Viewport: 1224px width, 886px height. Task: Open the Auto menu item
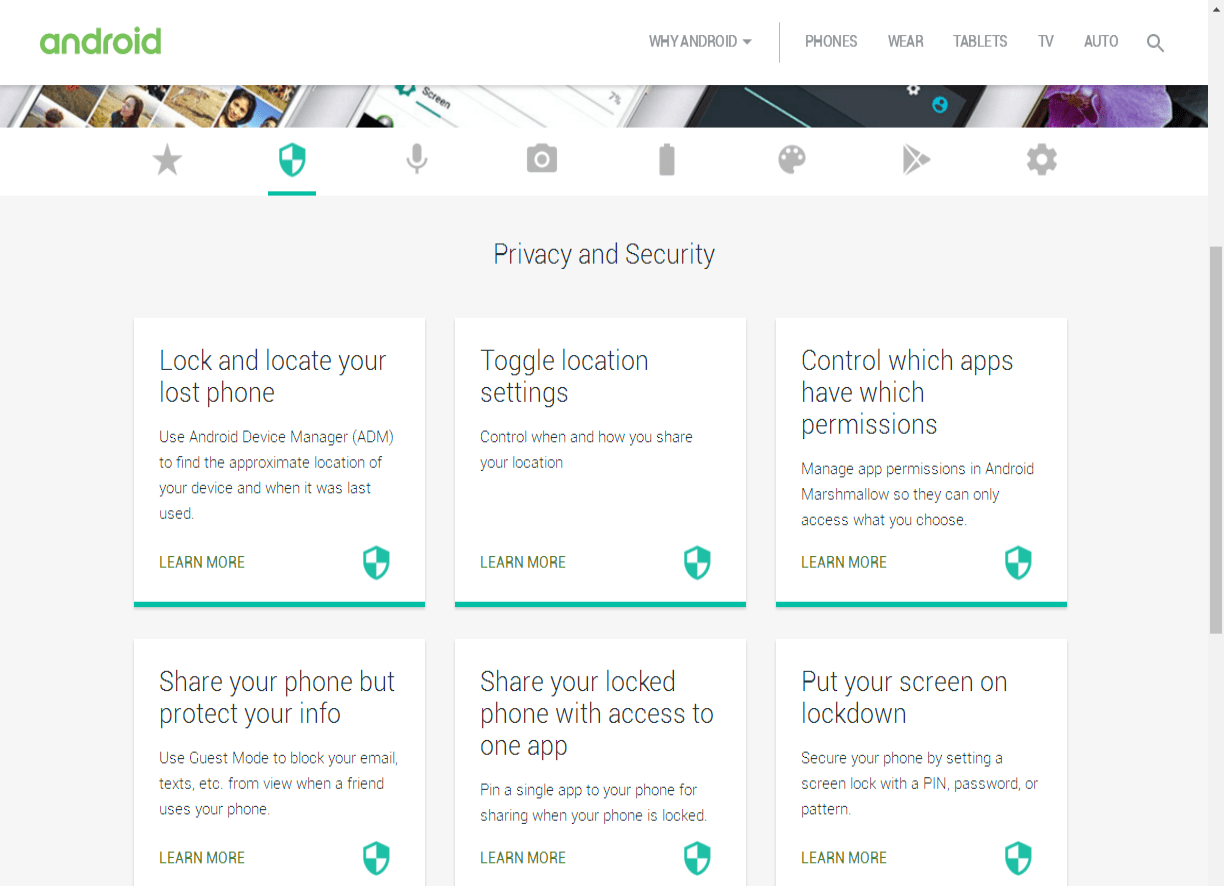coord(1101,42)
